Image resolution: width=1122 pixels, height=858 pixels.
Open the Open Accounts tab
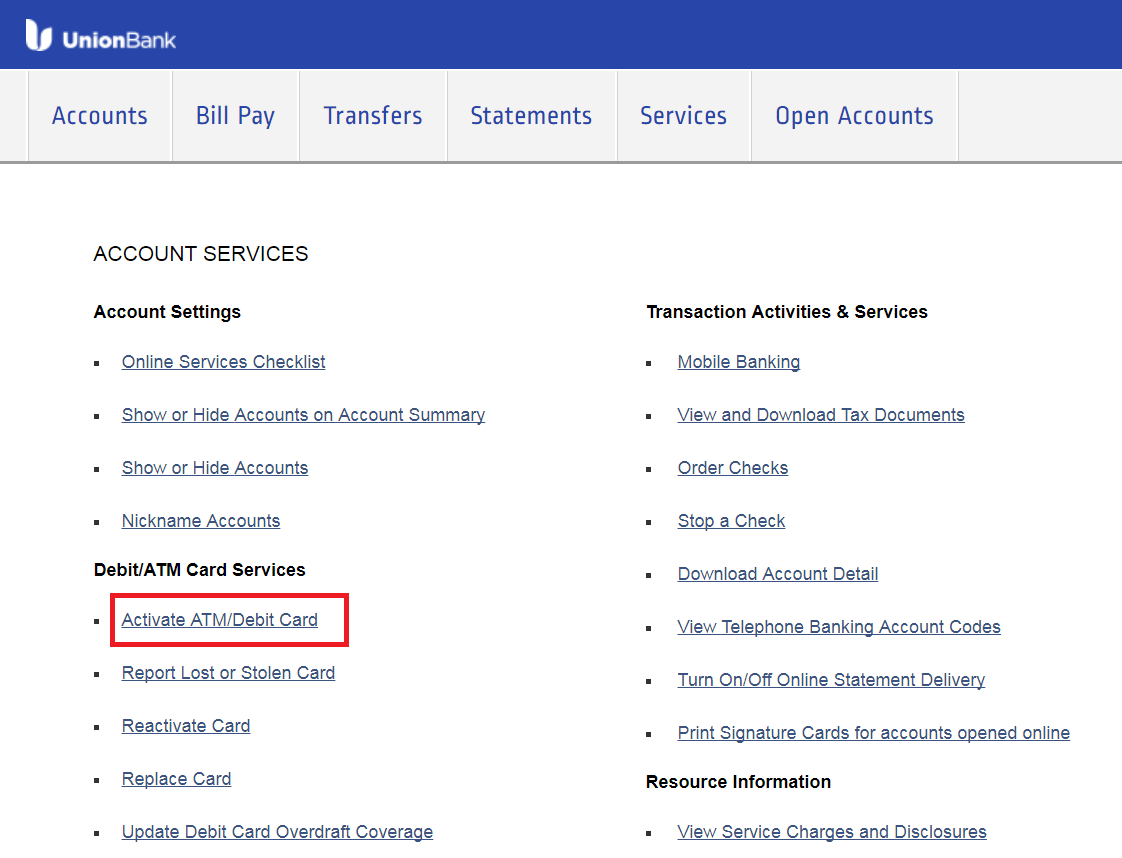coord(854,116)
